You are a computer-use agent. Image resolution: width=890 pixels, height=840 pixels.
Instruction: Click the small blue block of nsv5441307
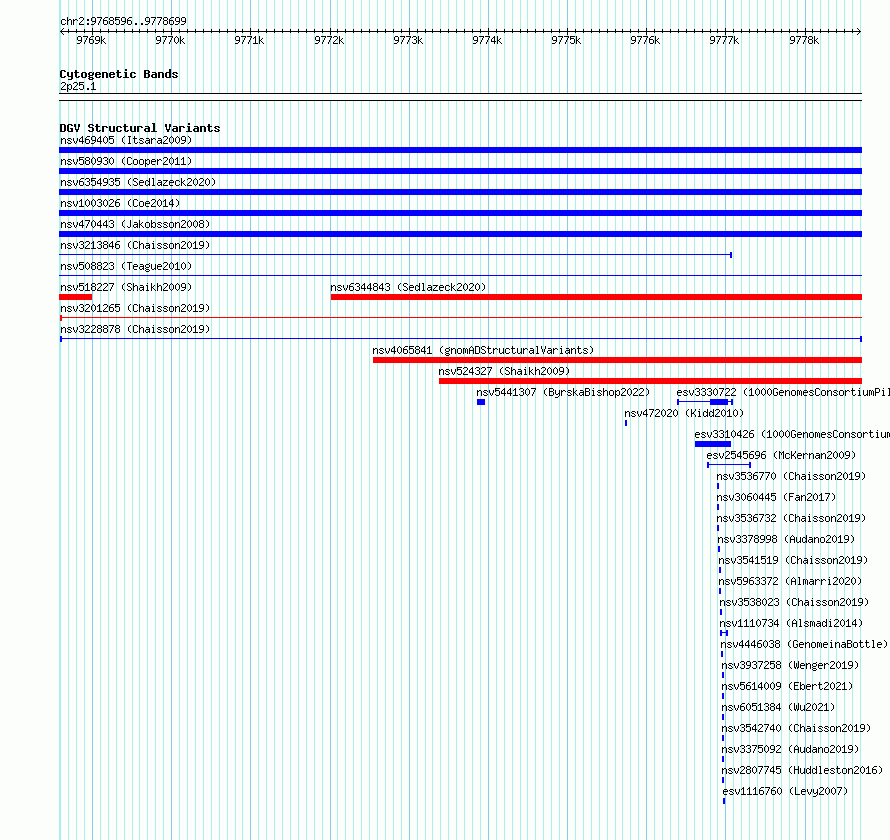pos(481,402)
